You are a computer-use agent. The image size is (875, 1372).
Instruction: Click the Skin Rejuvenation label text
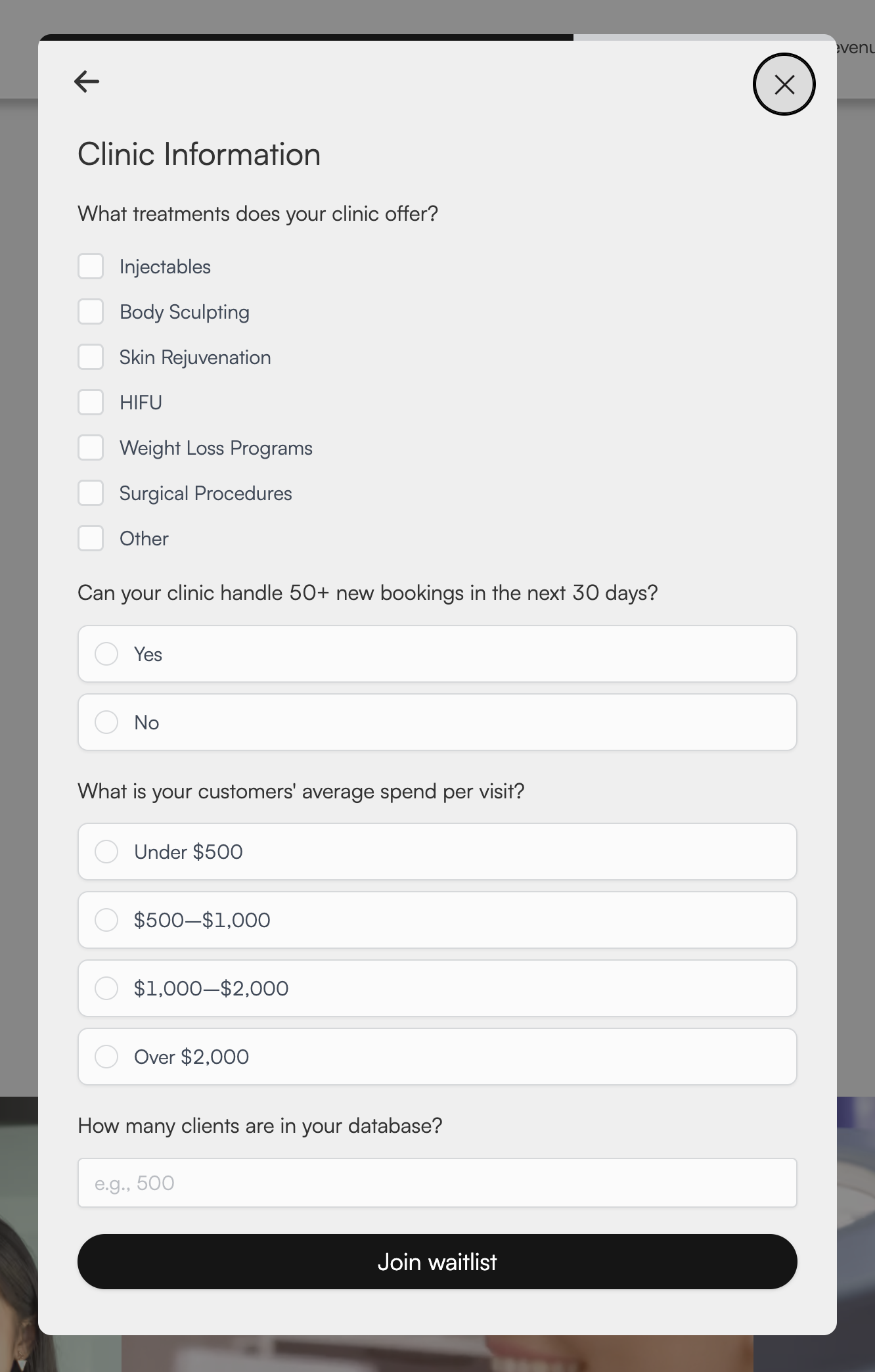click(x=195, y=357)
